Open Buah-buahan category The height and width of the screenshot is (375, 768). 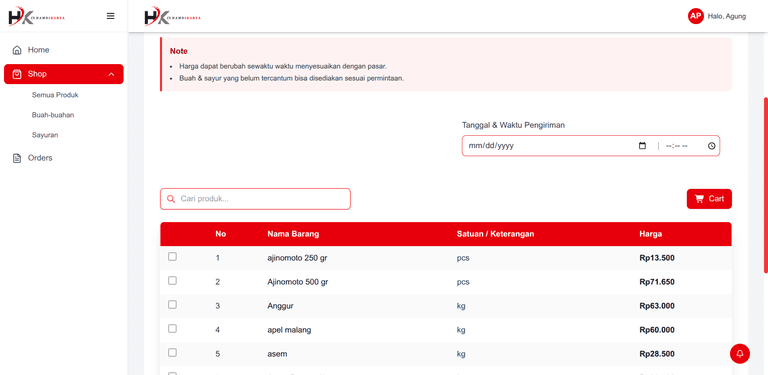[x=53, y=115]
